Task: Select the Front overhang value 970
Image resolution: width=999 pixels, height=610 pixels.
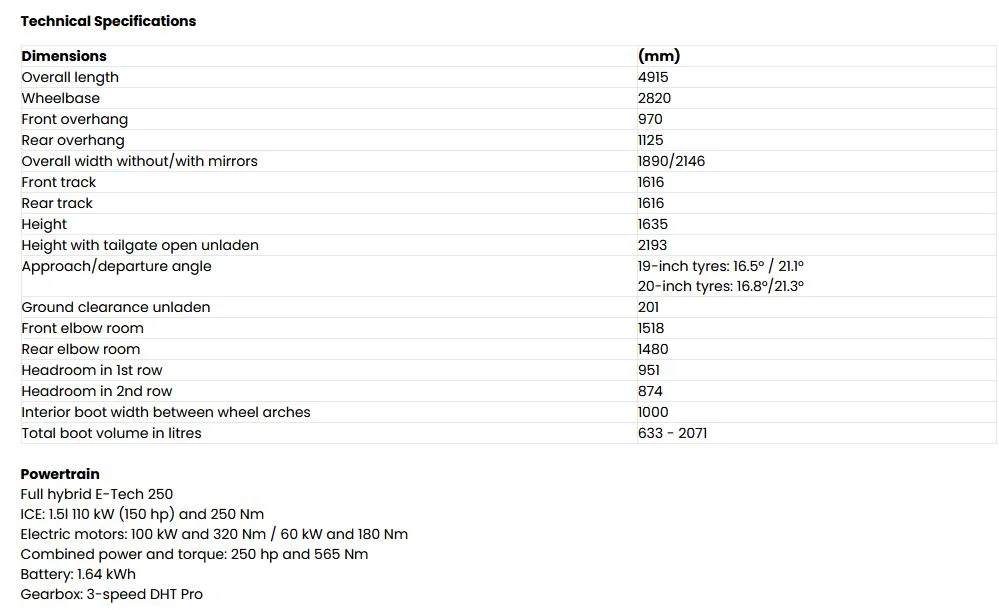Action: point(650,119)
